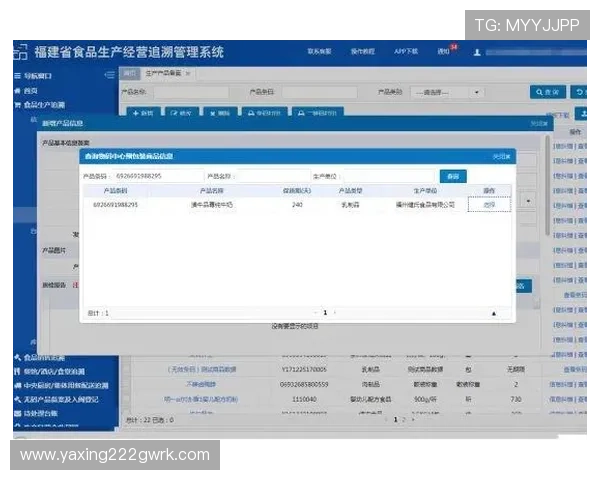
Task: Click the upload icon button at top right
Action: 582,114
